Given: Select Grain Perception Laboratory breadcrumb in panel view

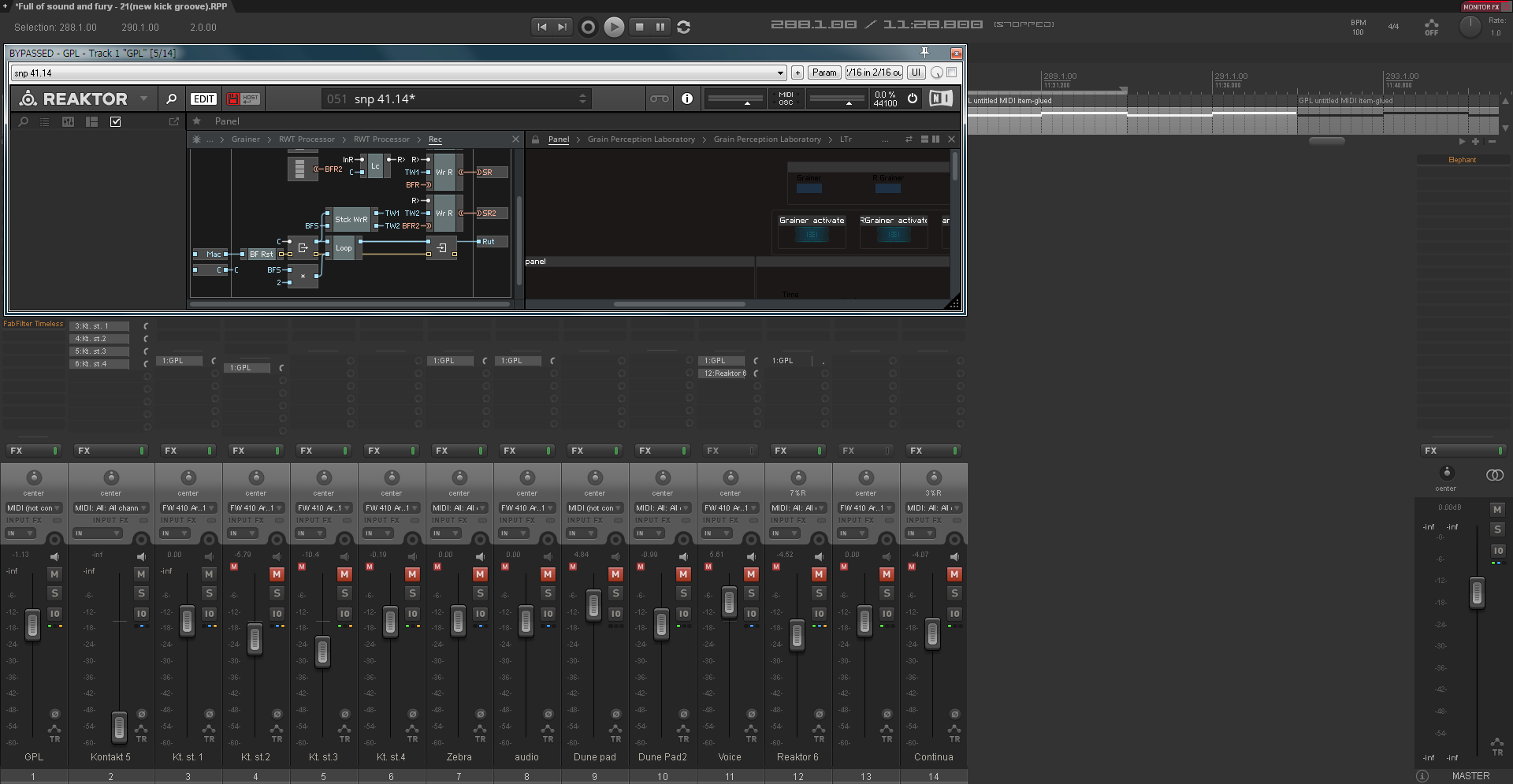Looking at the screenshot, I should point(641,139).
